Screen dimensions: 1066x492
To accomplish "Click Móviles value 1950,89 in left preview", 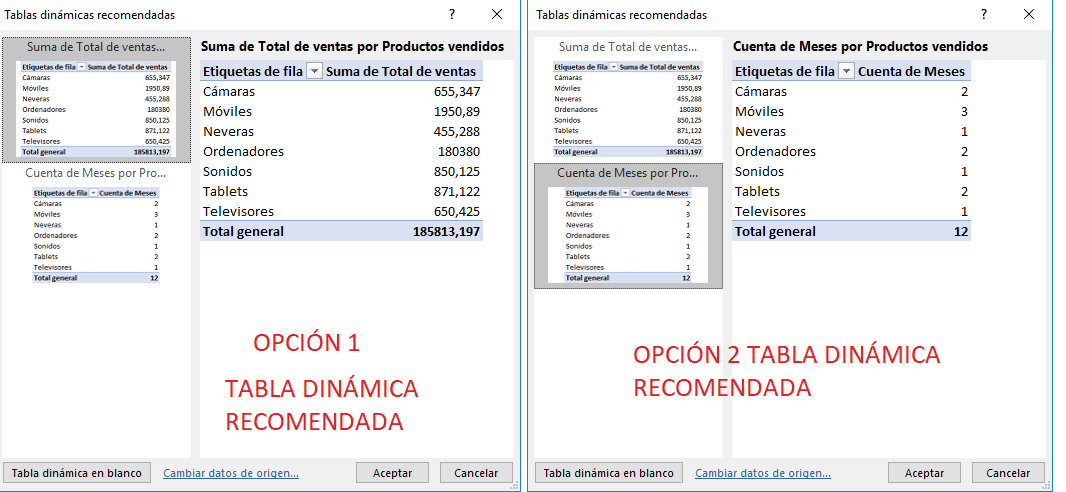I will 457,111.
